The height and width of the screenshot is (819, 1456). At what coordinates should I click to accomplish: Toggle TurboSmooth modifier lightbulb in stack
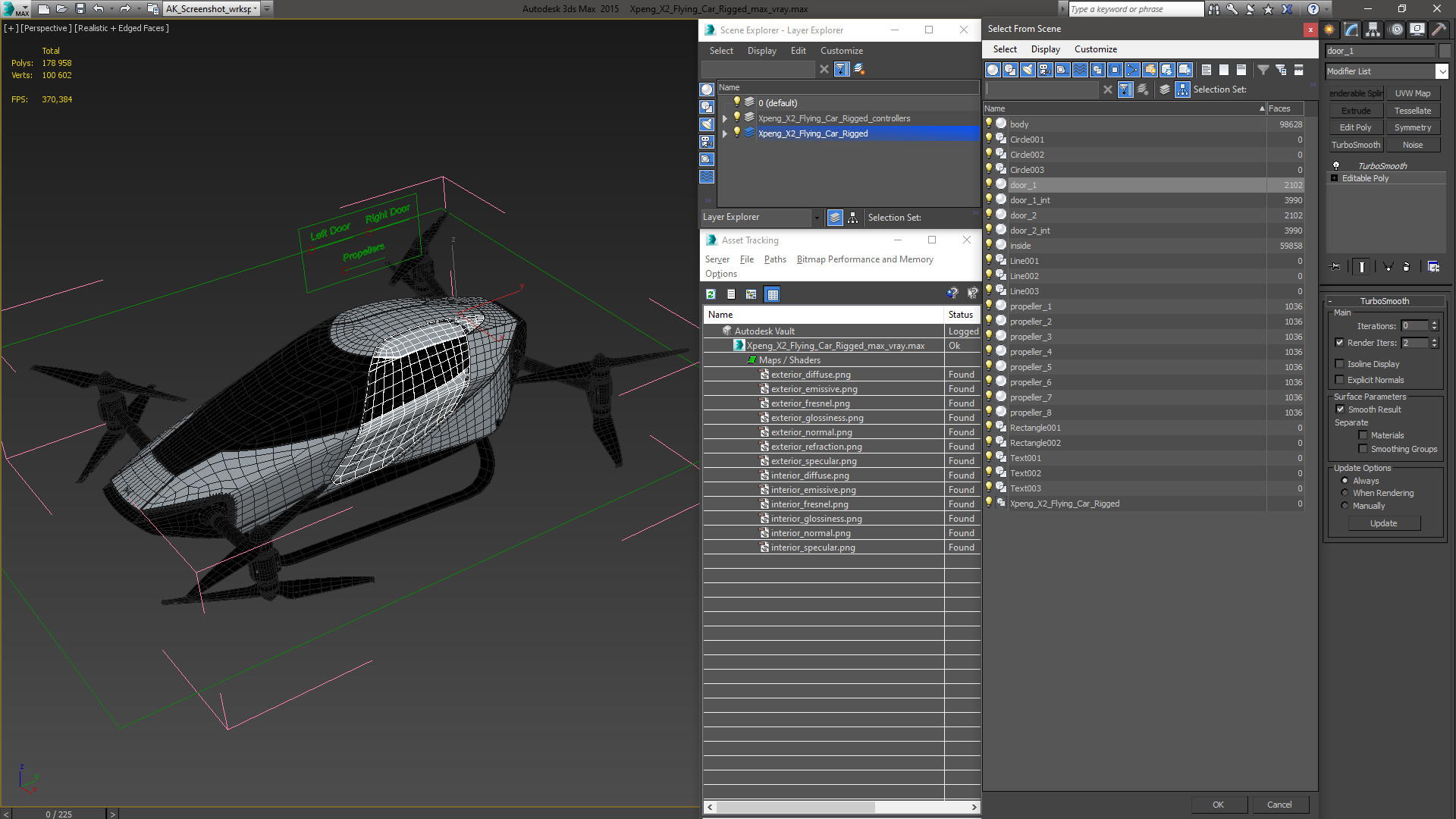1336,165
